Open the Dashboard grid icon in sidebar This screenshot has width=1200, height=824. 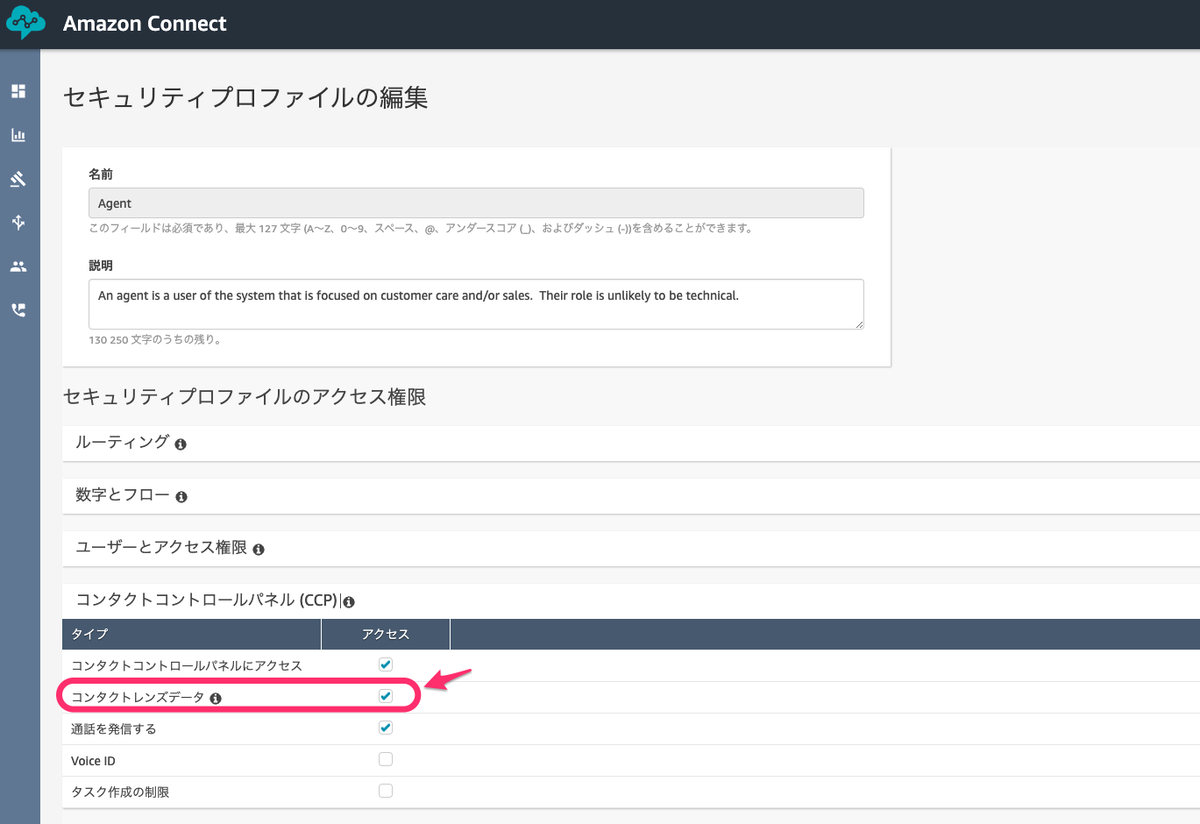pyautogui.click(x=18, y=91)
